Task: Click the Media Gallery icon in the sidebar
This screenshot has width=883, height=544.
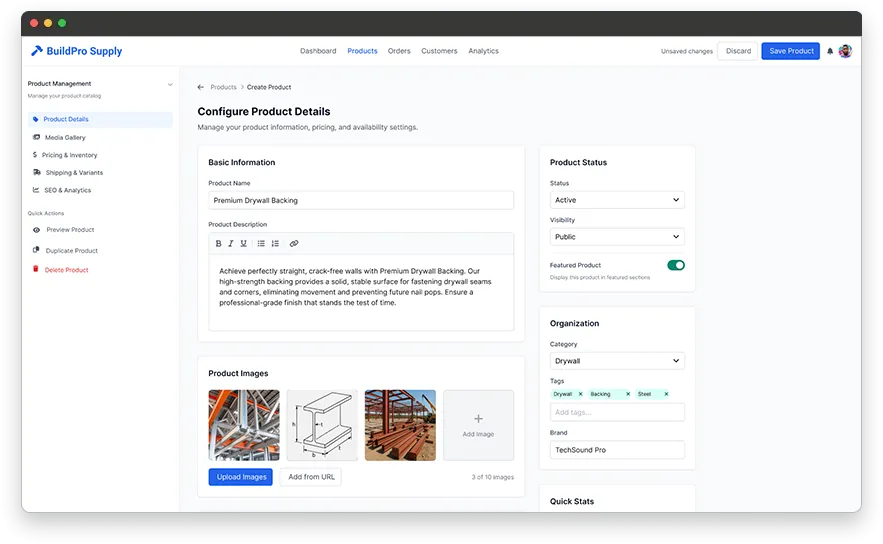Action: (x=36, y=137)
